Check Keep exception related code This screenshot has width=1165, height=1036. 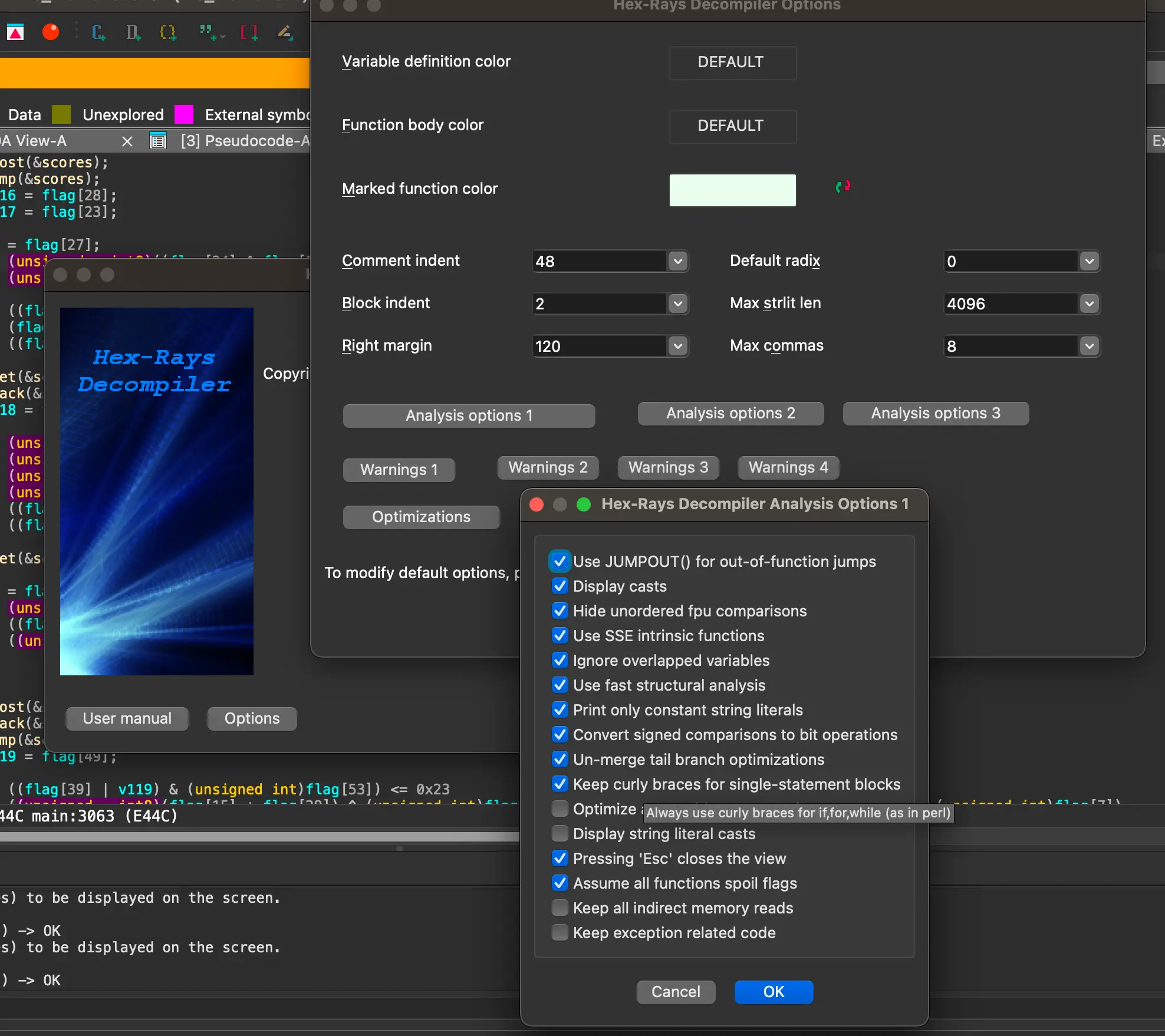coord(560,932)
